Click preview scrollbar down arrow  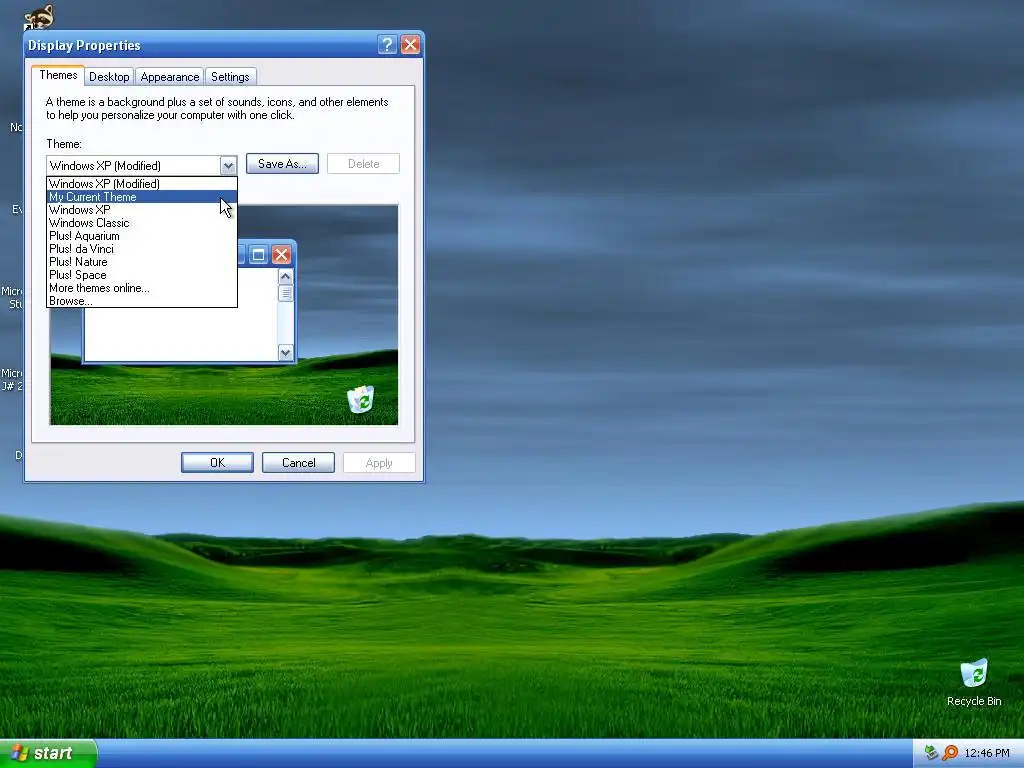click(285, 353)
